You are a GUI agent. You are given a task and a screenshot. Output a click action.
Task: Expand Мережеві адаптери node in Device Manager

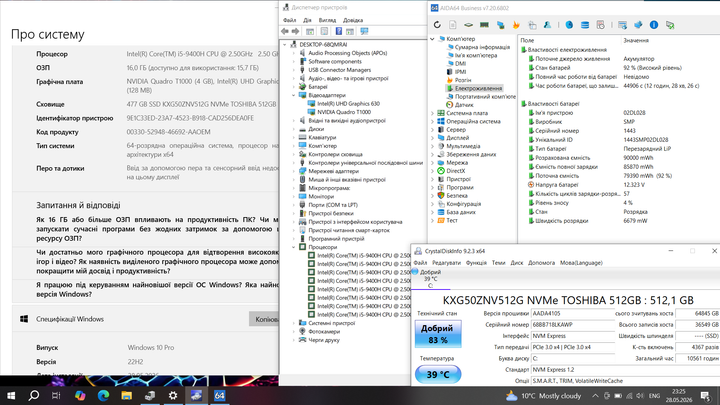pyautogui.click(x=294, y=171)
